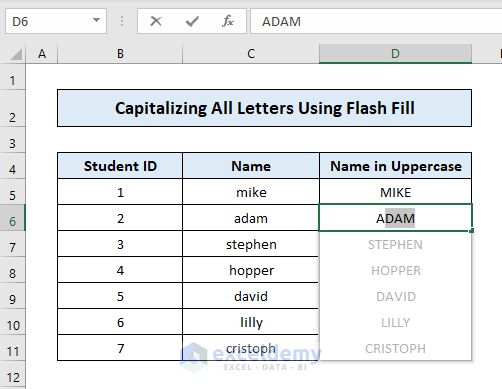502x389 pixels.
Task: Select column D header
Action: click(x=395, y=54)
